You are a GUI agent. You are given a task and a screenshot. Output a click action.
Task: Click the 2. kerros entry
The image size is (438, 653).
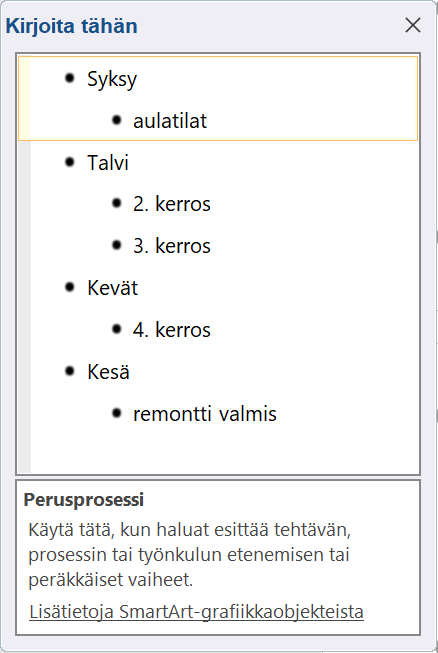pos(172,204)
